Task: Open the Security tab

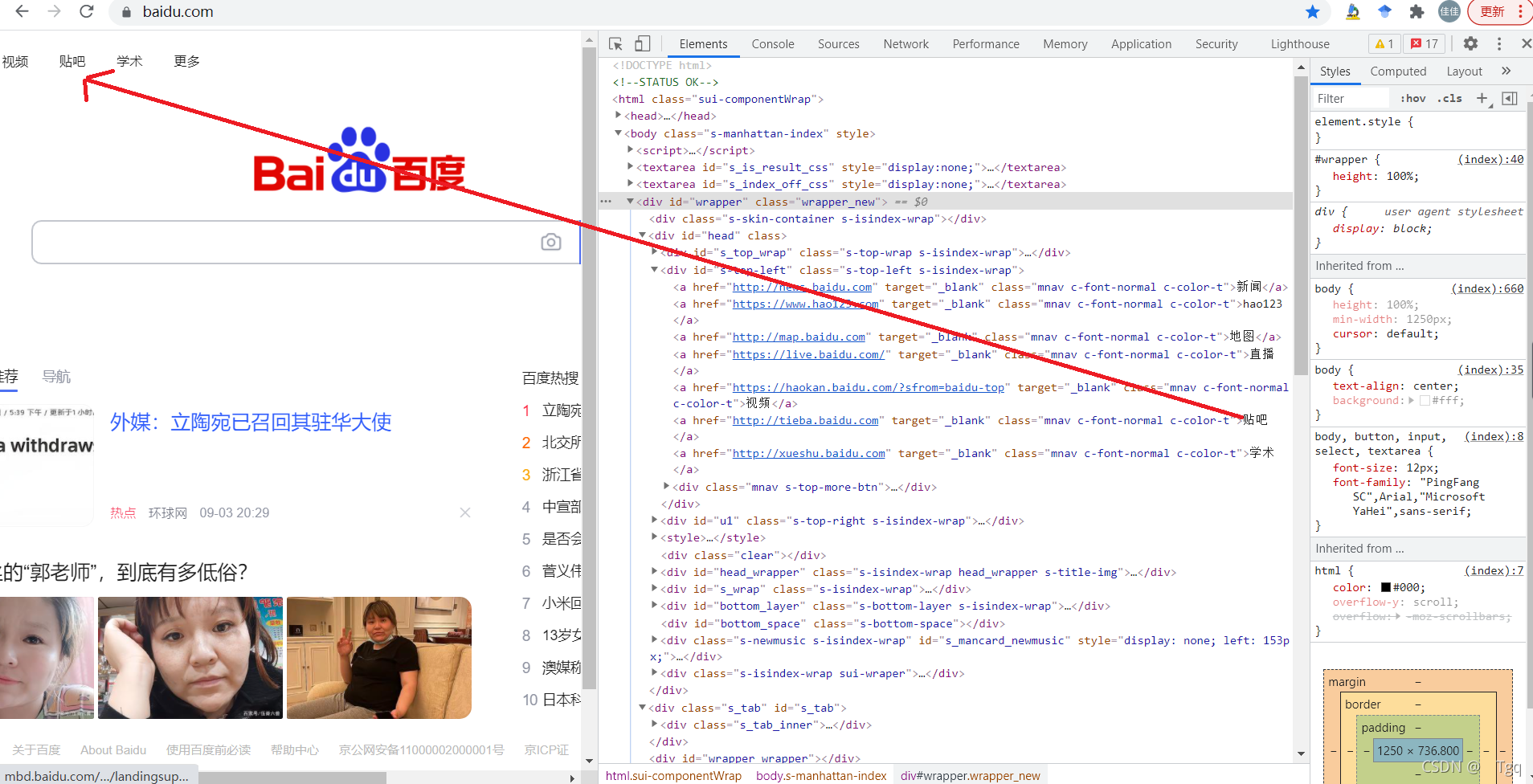Action: coord(1216,44)
